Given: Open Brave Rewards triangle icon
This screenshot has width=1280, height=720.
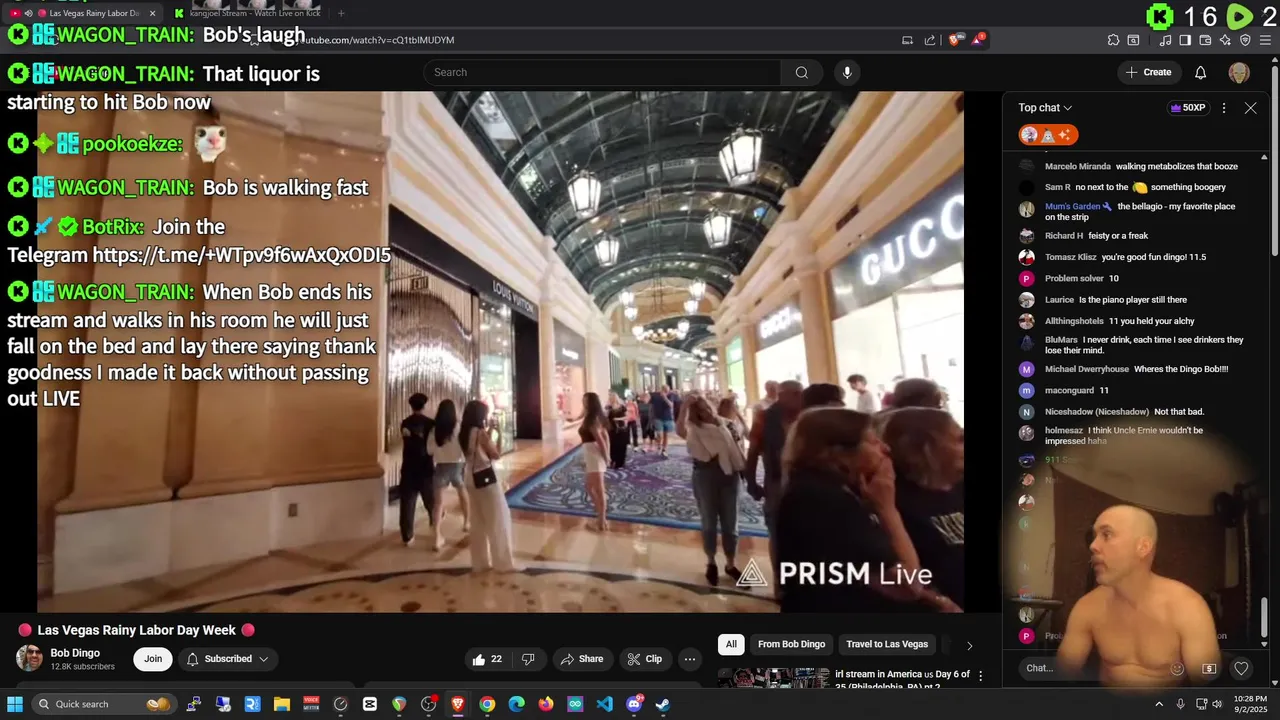Looking at the screenshot, I should [978, 40].
